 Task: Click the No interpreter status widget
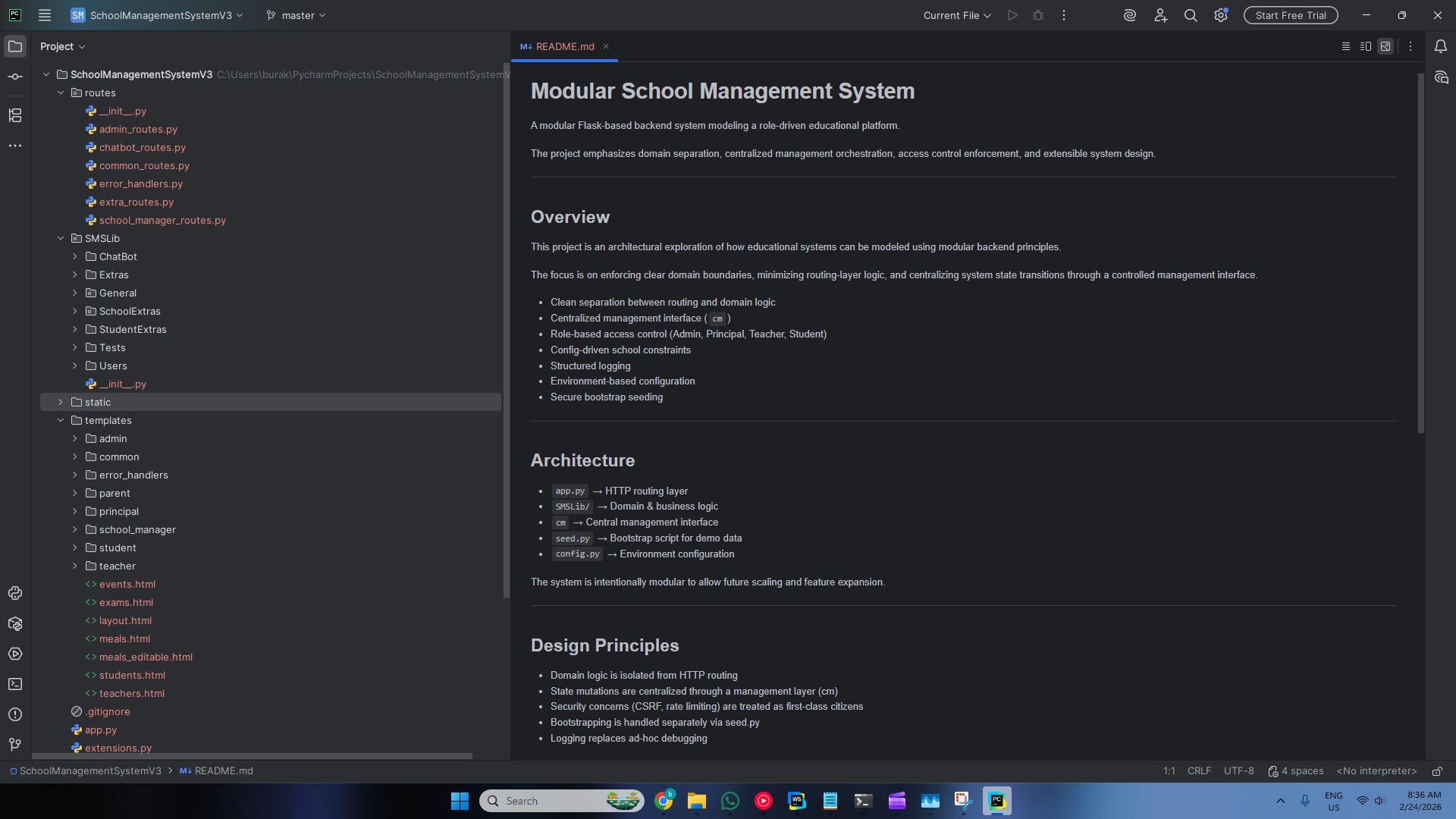pyautogui.click(x=1376, y=771)
